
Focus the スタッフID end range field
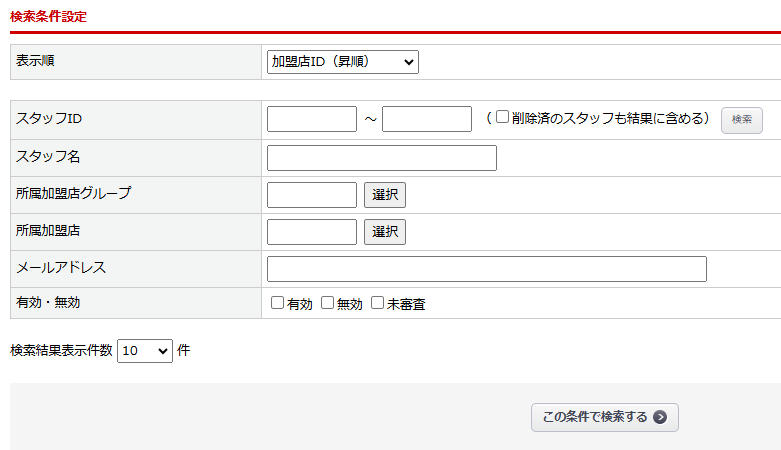(x=427, y=119)
